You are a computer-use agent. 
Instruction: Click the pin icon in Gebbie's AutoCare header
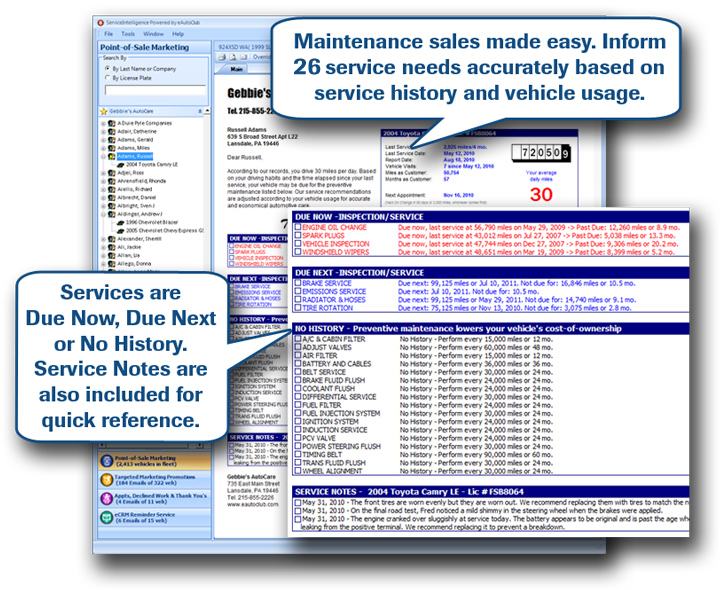click(200, 111)
